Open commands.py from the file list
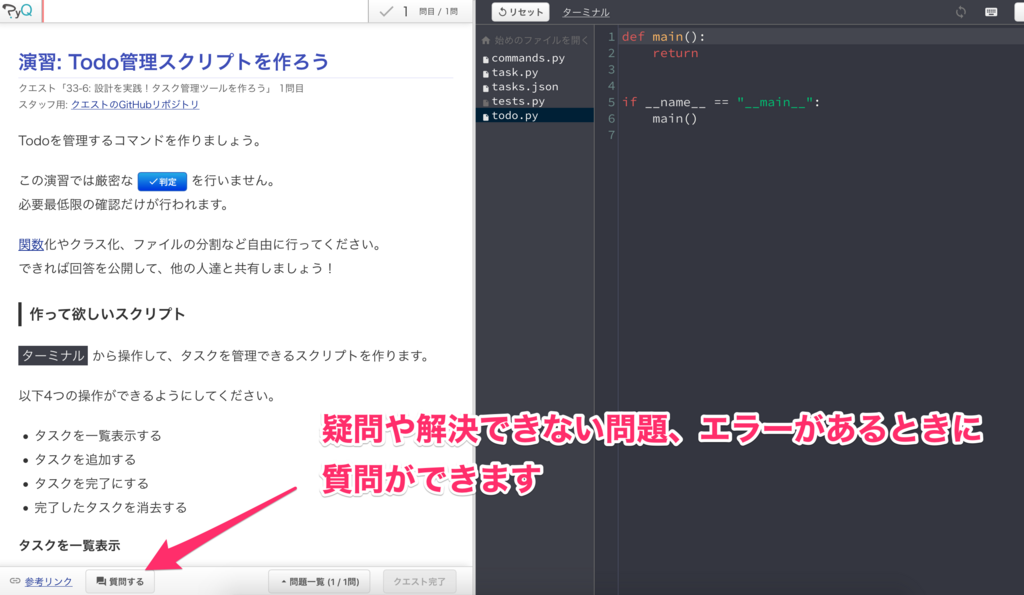The image size is (1024, 595). click(529, 57)
